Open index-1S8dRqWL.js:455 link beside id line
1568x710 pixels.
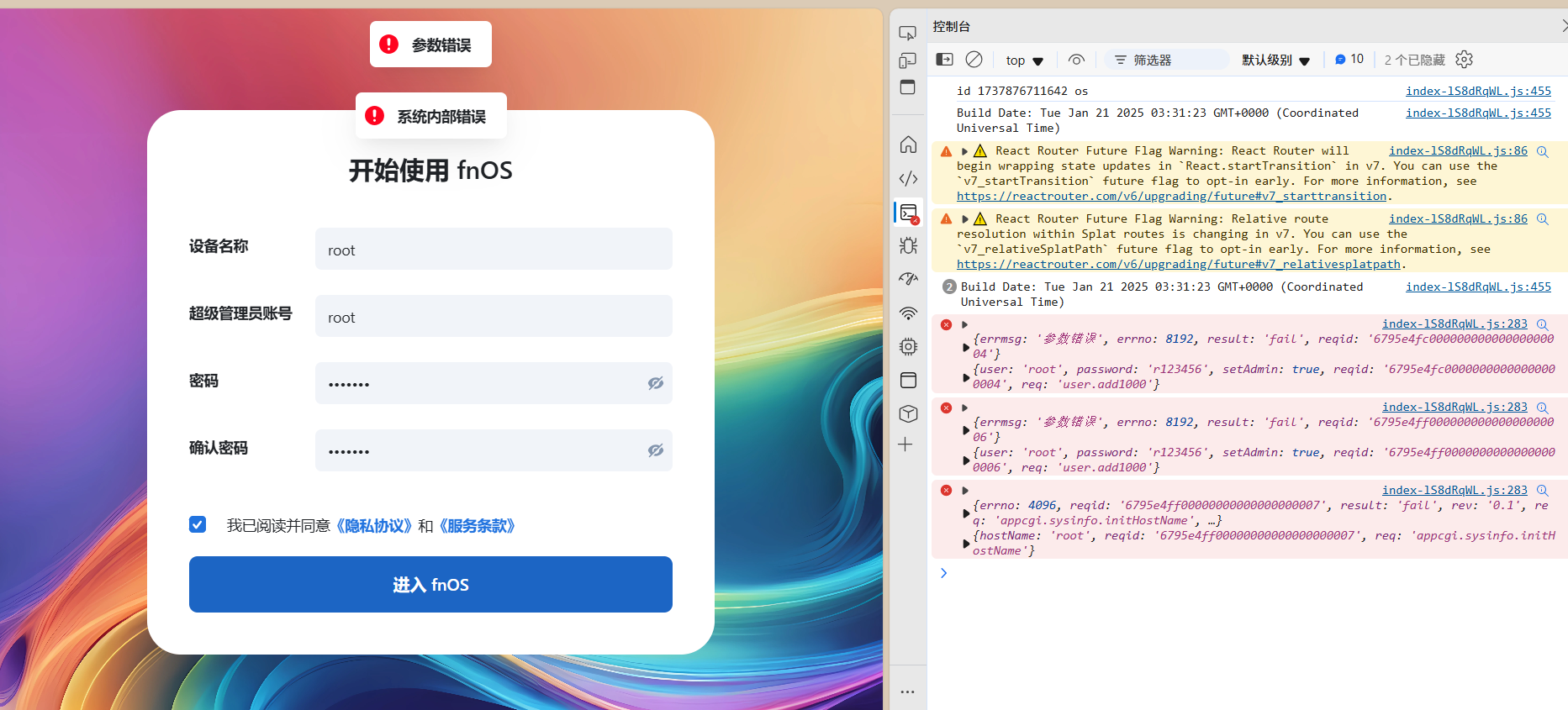tap(1478, 91)
